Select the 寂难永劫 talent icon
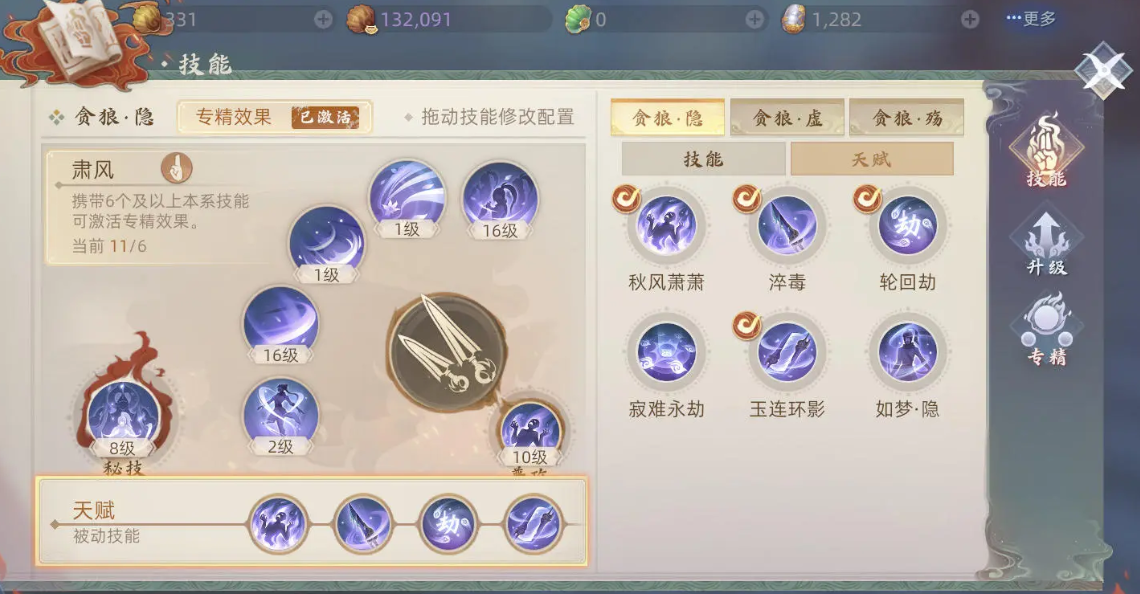Viewport: 1140px width, 594px height. (x=666, y=353)
